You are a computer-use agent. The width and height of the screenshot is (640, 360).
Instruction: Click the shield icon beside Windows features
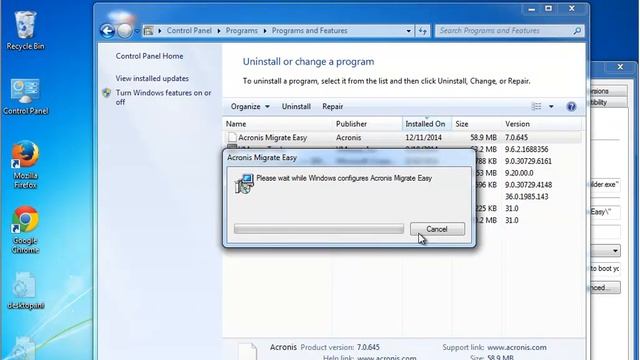pyautogui.click(x=107, y=93)
